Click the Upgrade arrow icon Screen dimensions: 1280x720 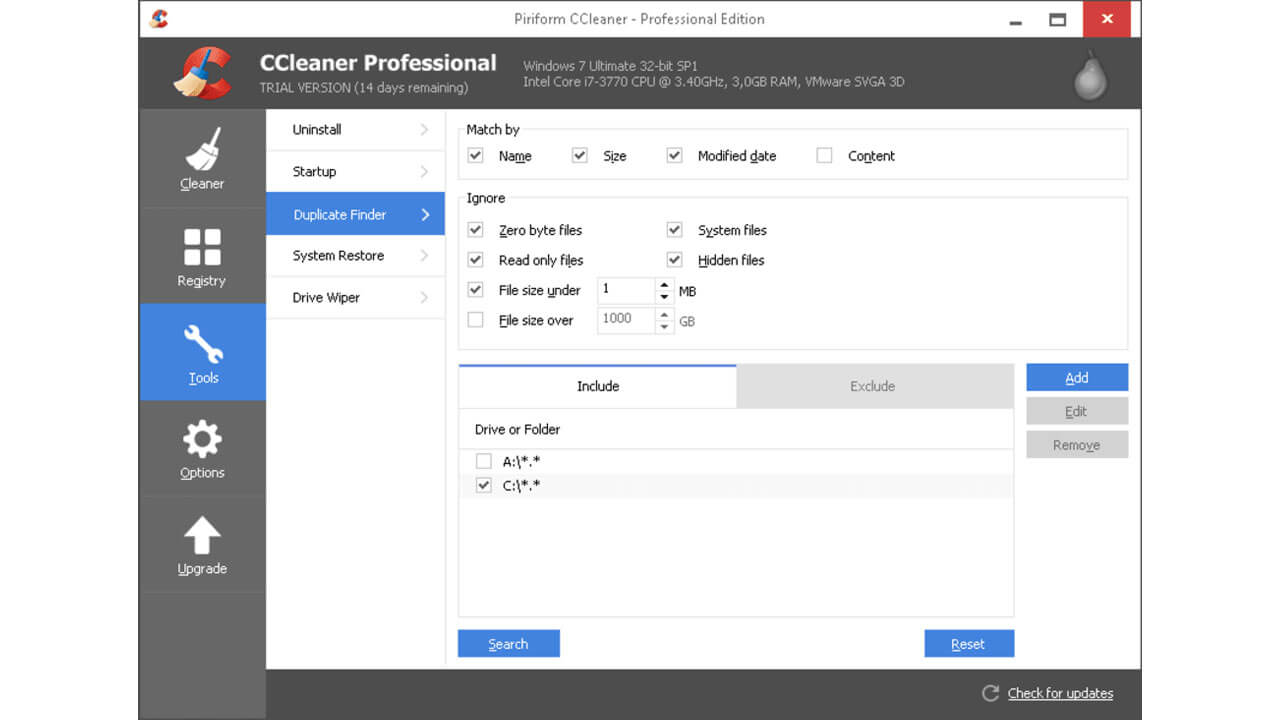coord(202,540)
